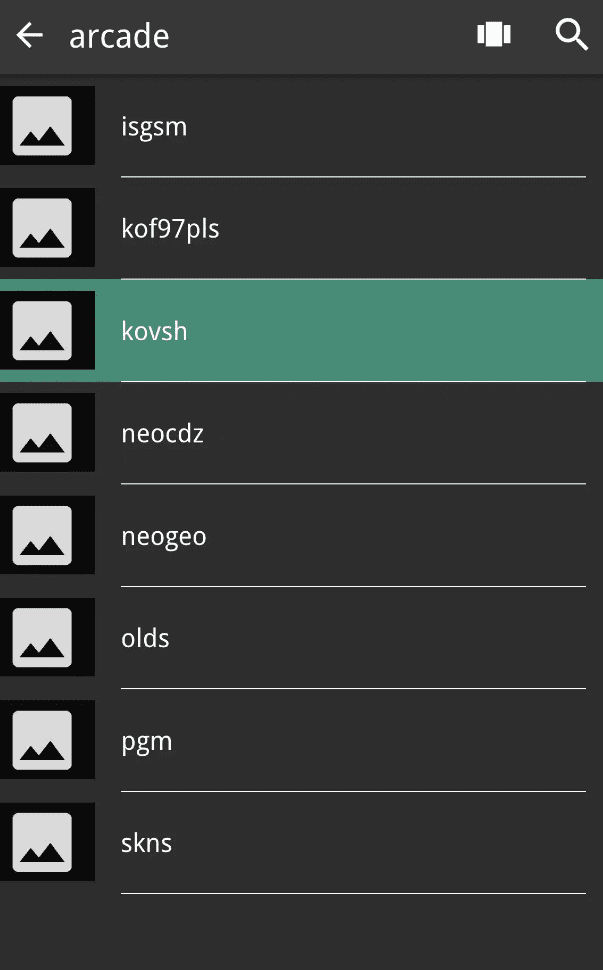603x970 pixels.
Task: Tap the pgm thumbnail icon
Action: (42, 740)
